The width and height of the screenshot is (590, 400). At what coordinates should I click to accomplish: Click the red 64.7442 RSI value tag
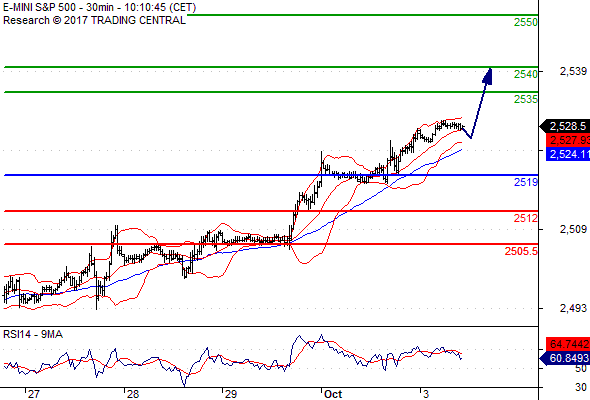568,344
